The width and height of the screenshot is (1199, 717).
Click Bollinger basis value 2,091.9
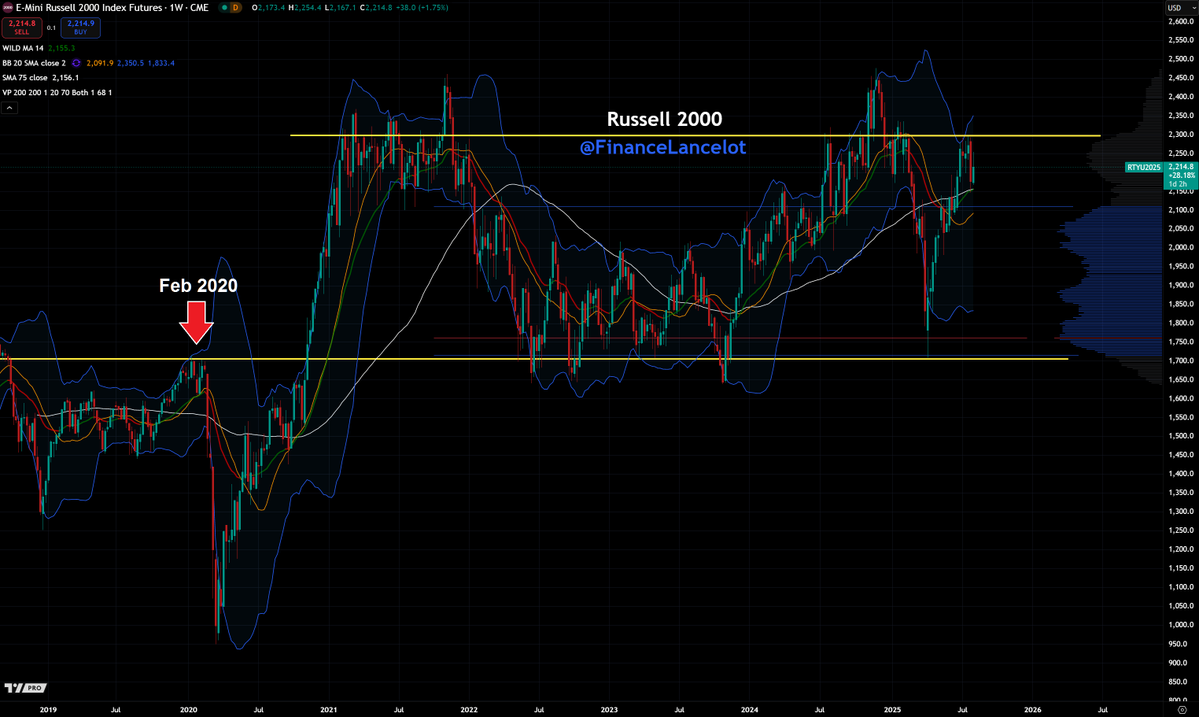[99, 63]
